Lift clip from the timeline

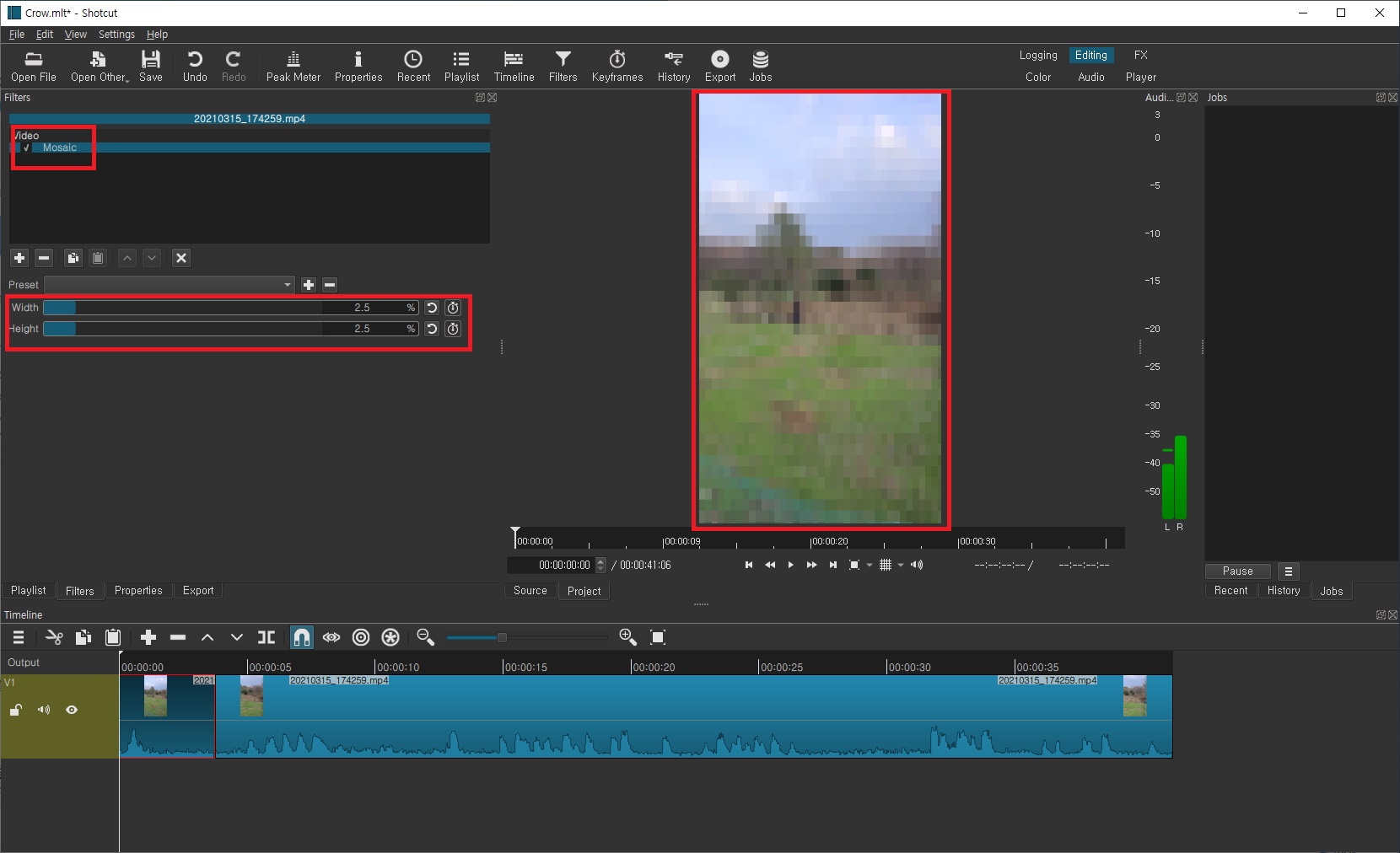point(207,637)
